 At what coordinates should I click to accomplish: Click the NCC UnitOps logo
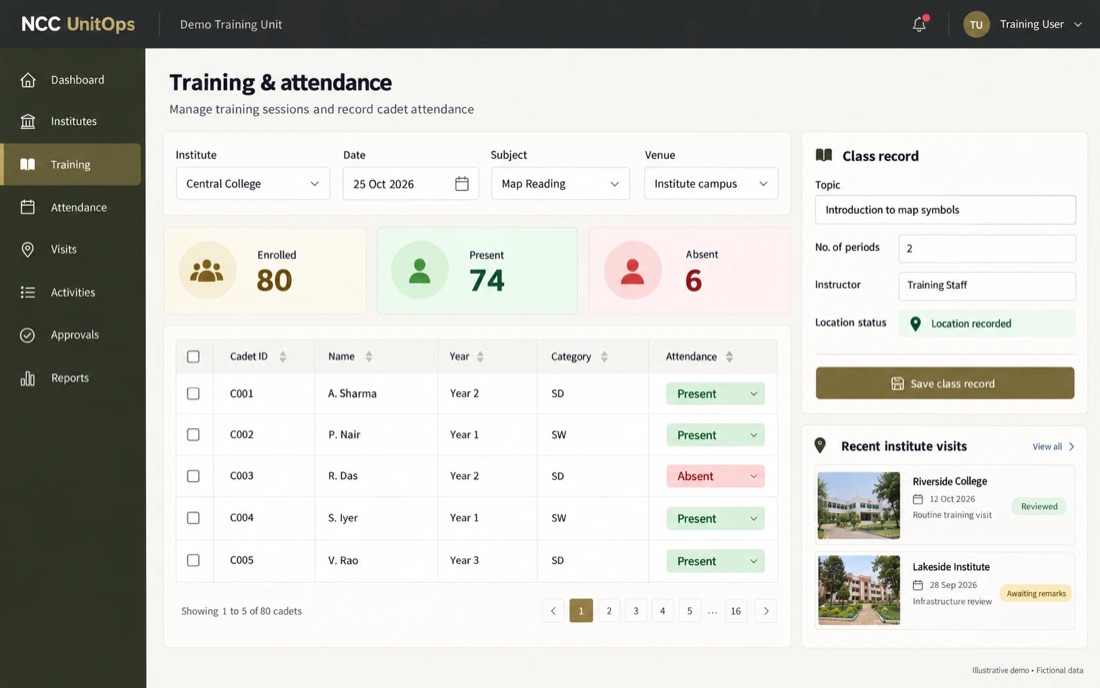[78, 24]
